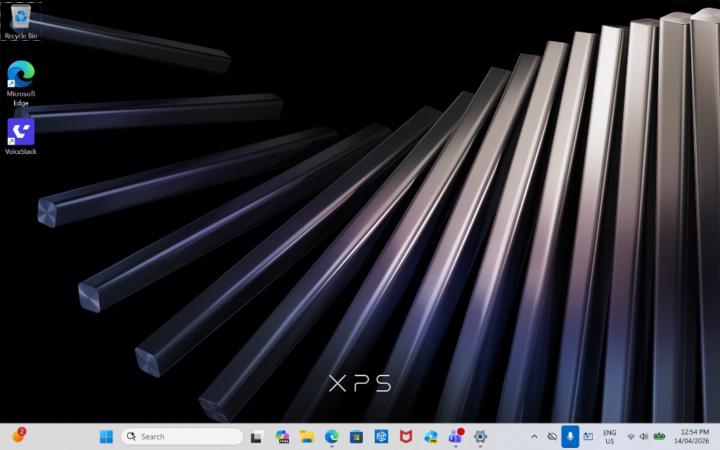Image resolution: width=720 pixels, height=450 pixels.
Task: Open Microsoft Store from the taskbar
Action: 356,437
